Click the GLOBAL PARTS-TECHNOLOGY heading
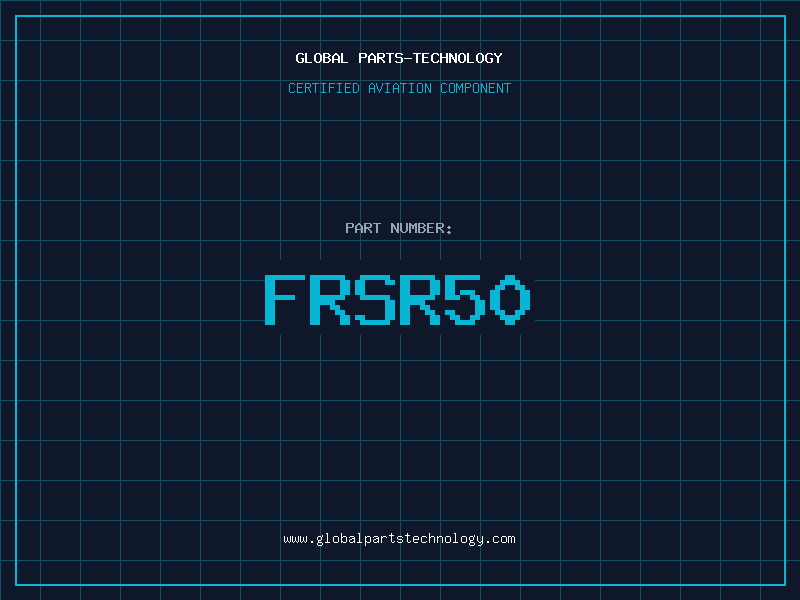The width and height of the screenshot is (800, 600). point(399,58)
